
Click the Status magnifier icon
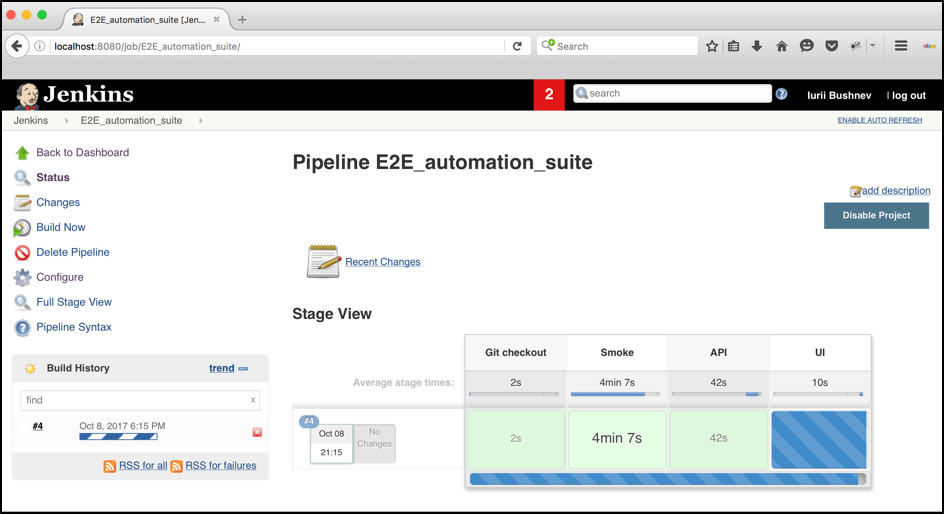tap(22, 178)
